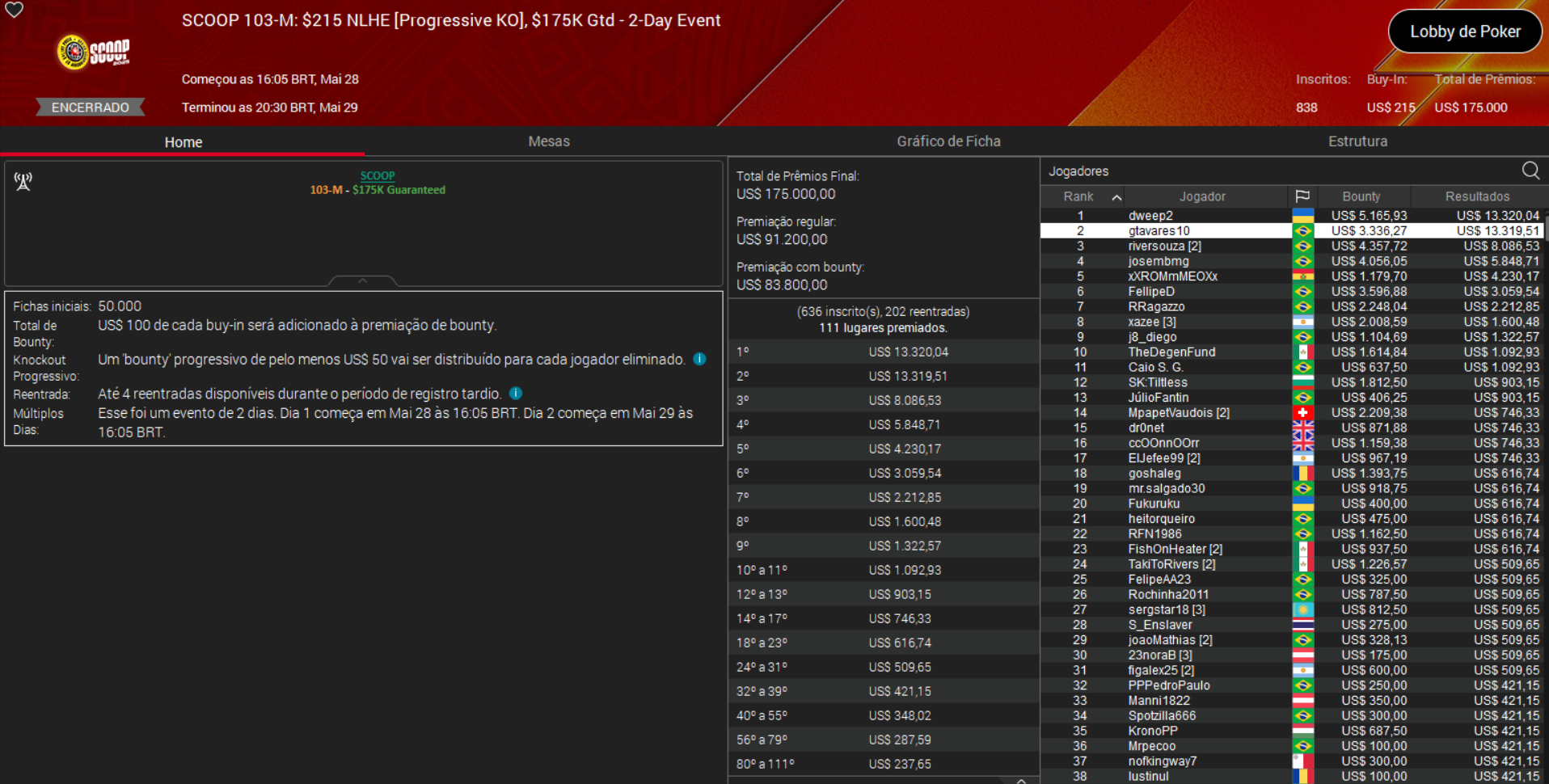Click the SCOOP logo
This screenshot has height=784, width=1549.
tap(94, 53)
